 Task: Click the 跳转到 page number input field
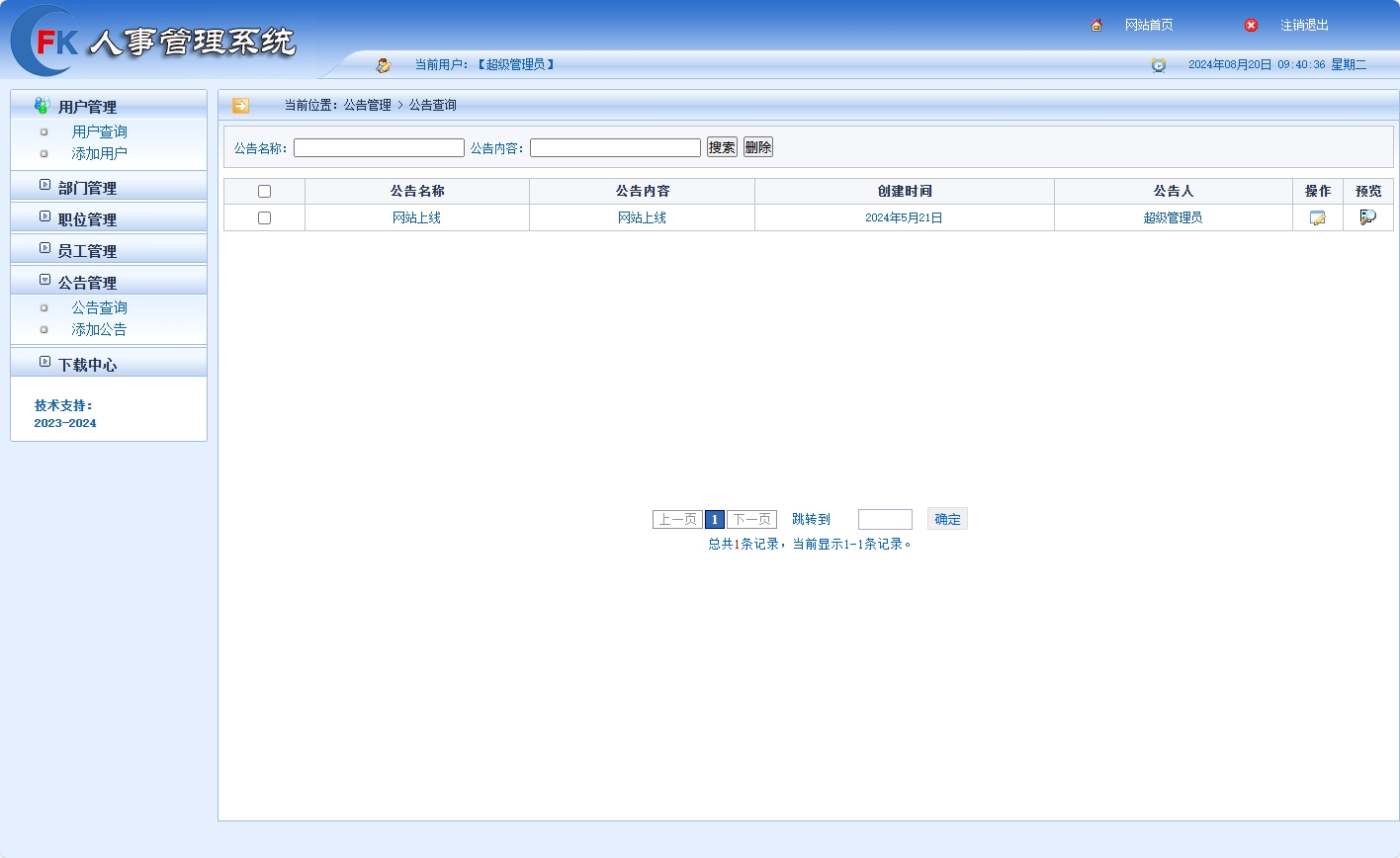pos(884,518)
